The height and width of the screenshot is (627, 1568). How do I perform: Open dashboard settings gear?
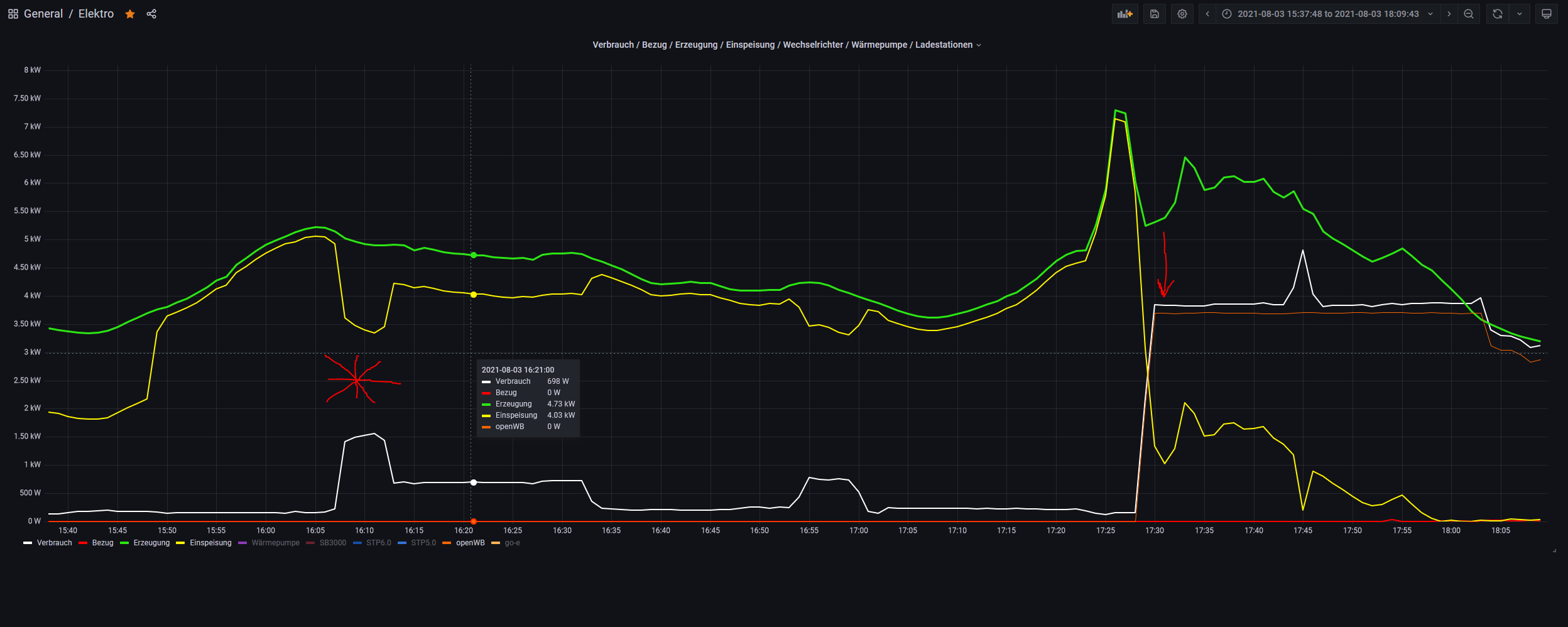[1182, 14]
